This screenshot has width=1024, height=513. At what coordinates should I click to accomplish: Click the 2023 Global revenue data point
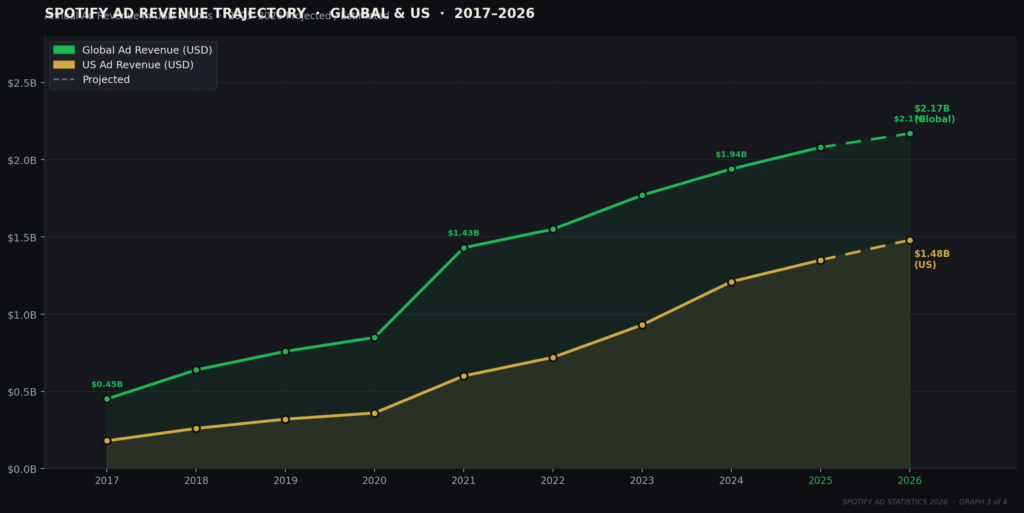pos(642,195)
